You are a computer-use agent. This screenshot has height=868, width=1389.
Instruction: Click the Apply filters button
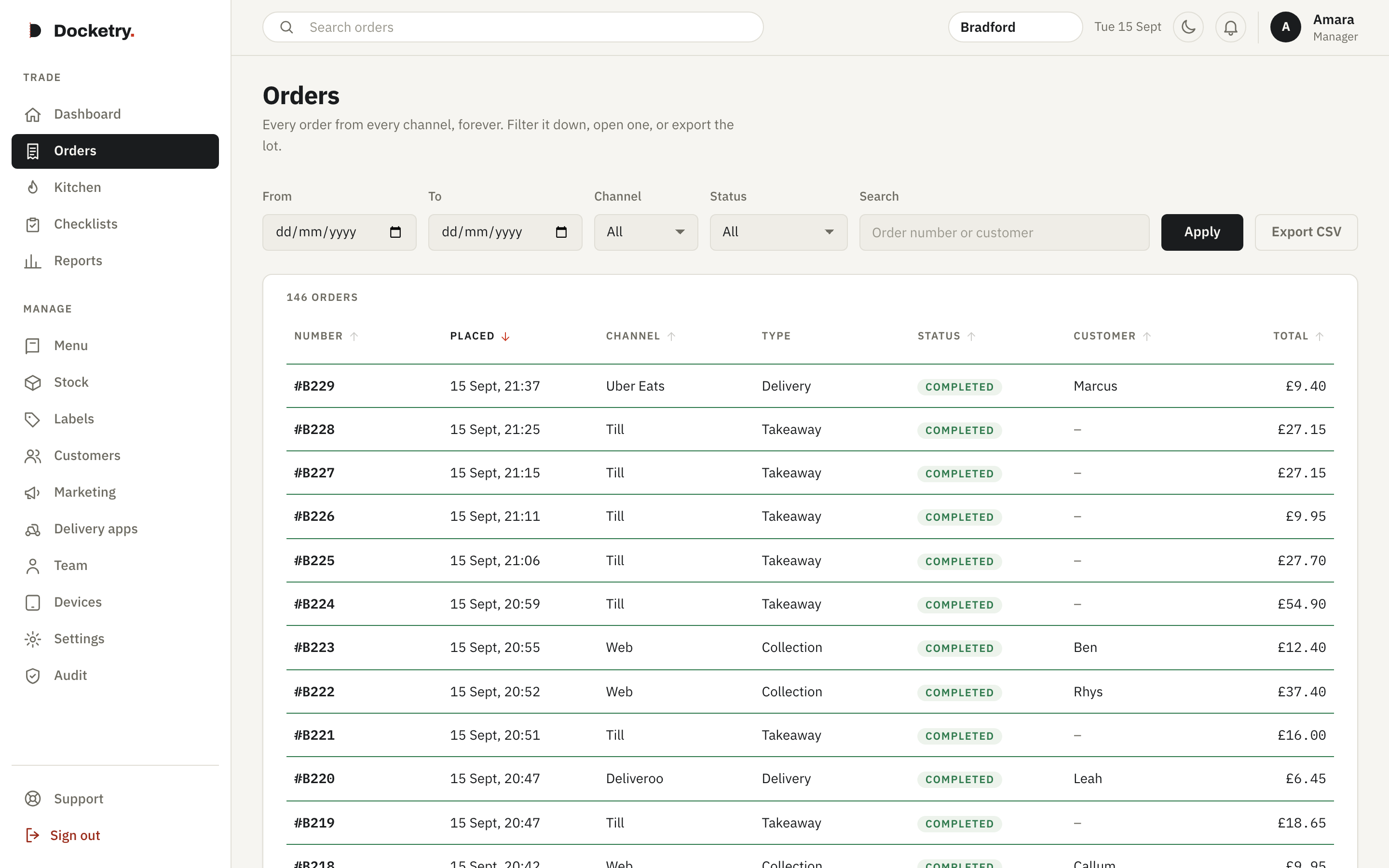tap(1202, 232)
